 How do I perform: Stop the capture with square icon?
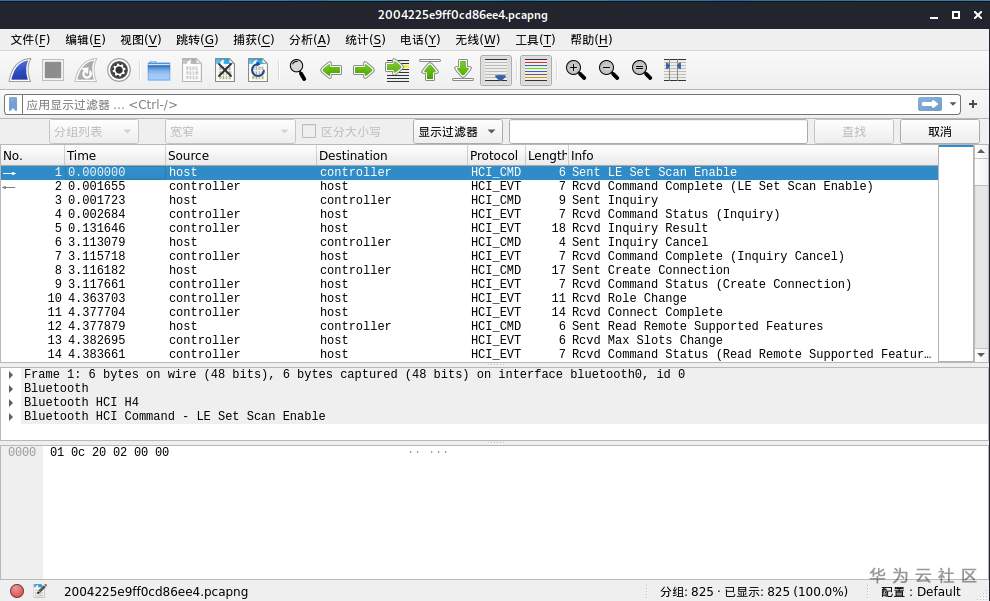[x=53, y=70]
